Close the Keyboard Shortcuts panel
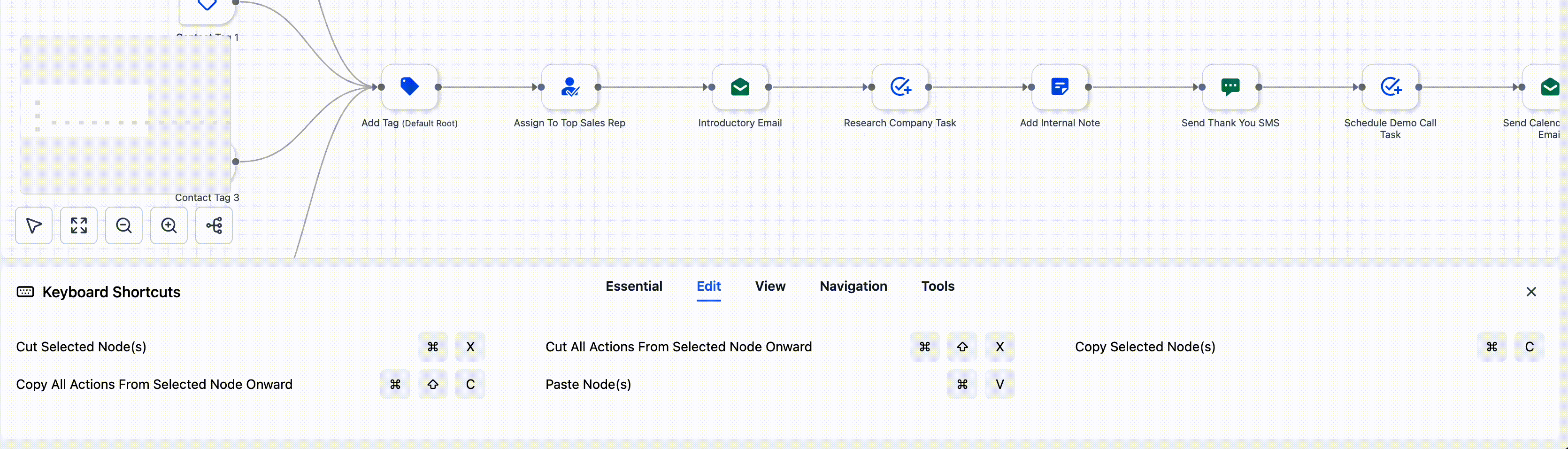 tap(1531, 292)
